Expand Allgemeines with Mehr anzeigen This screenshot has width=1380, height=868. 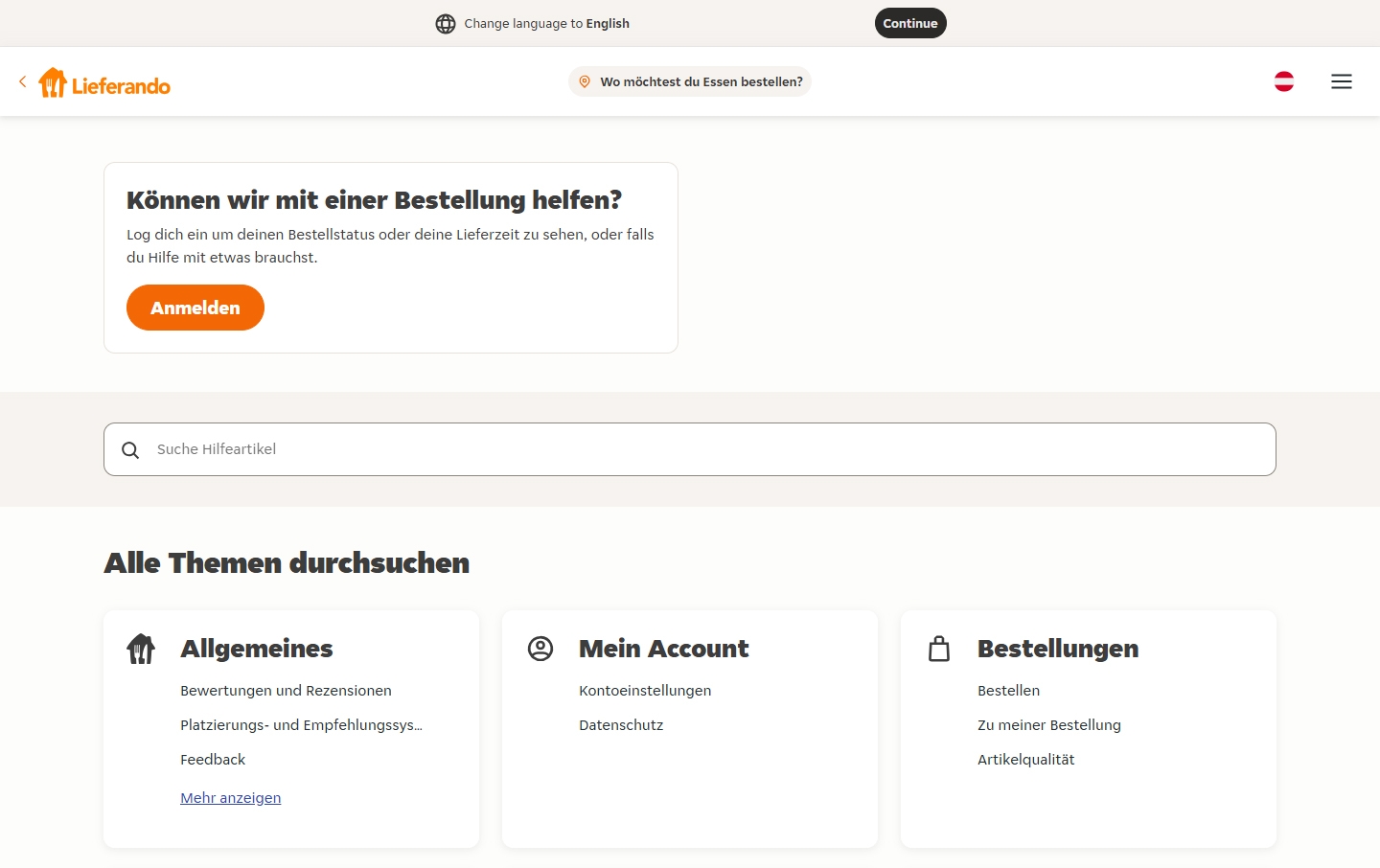point(230,798)
